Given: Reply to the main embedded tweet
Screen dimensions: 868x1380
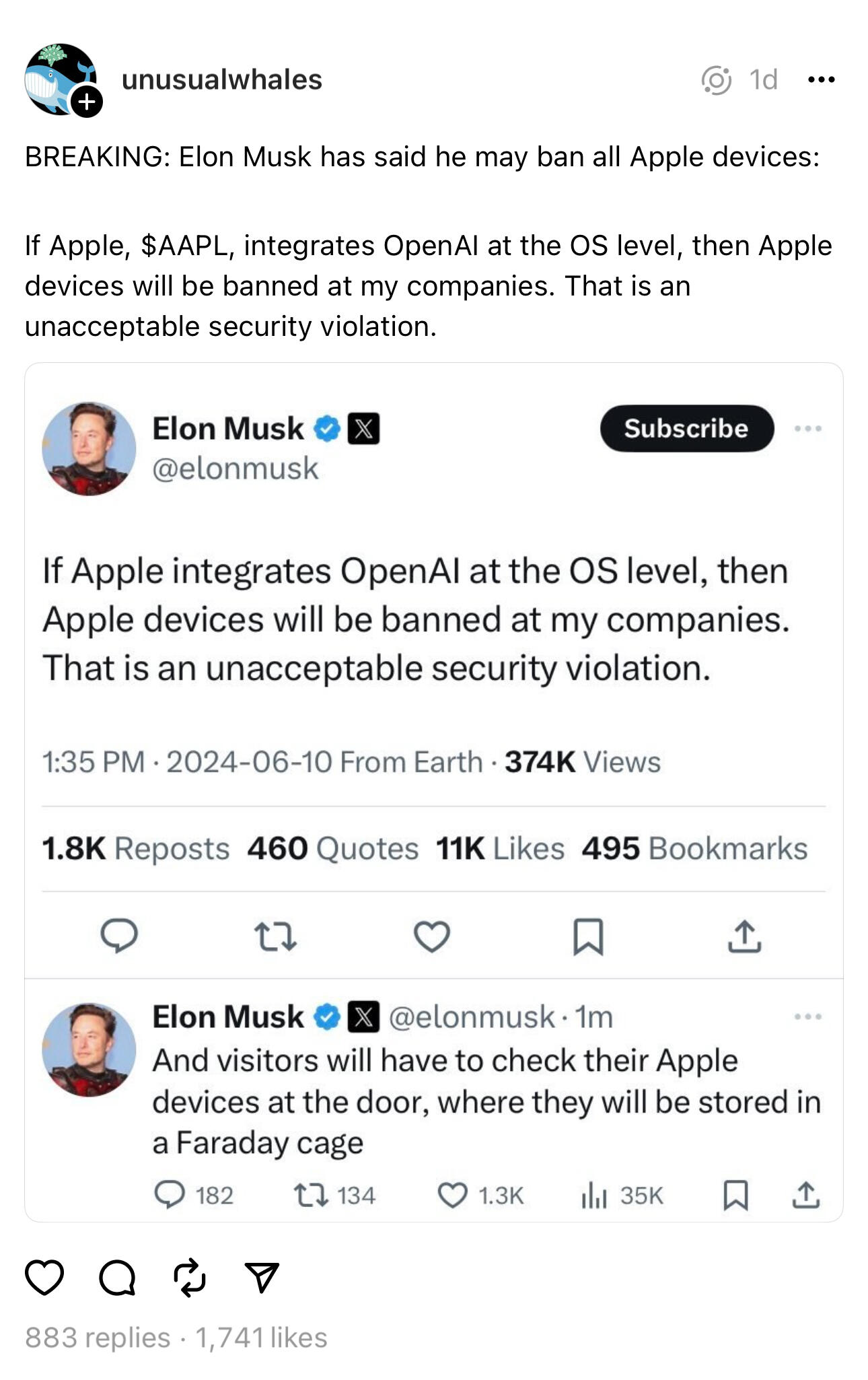Looking at the screenshot, I should [119, 936].
